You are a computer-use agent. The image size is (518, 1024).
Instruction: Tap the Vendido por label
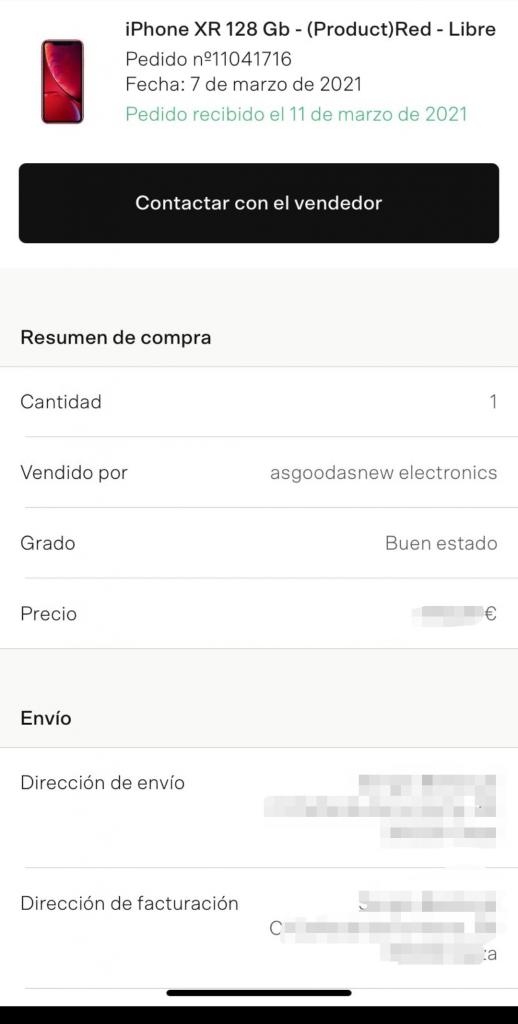click(74, 472)
